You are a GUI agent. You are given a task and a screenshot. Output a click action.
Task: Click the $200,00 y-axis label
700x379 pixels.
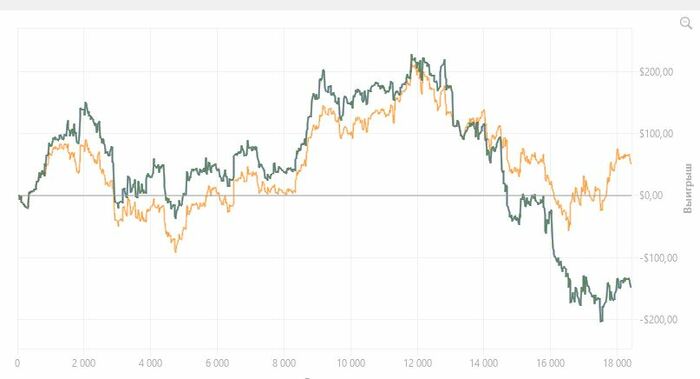[656, 72]
